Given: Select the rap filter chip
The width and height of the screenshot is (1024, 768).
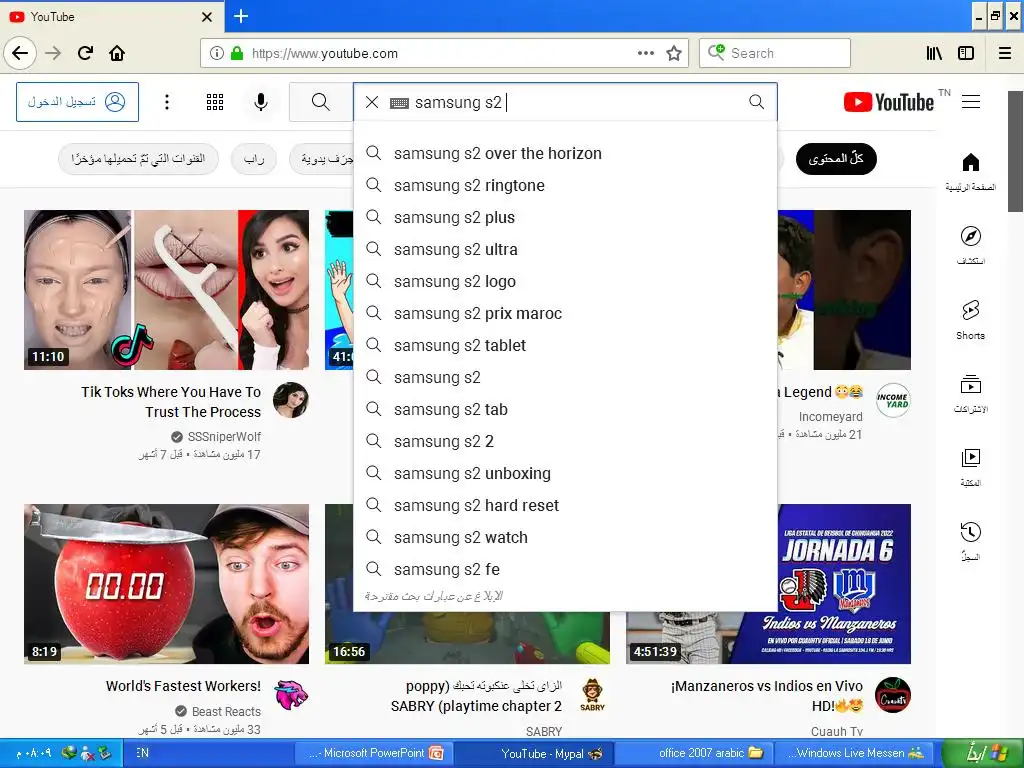Looking at the screenshot, I should click(x=254, y=159).
